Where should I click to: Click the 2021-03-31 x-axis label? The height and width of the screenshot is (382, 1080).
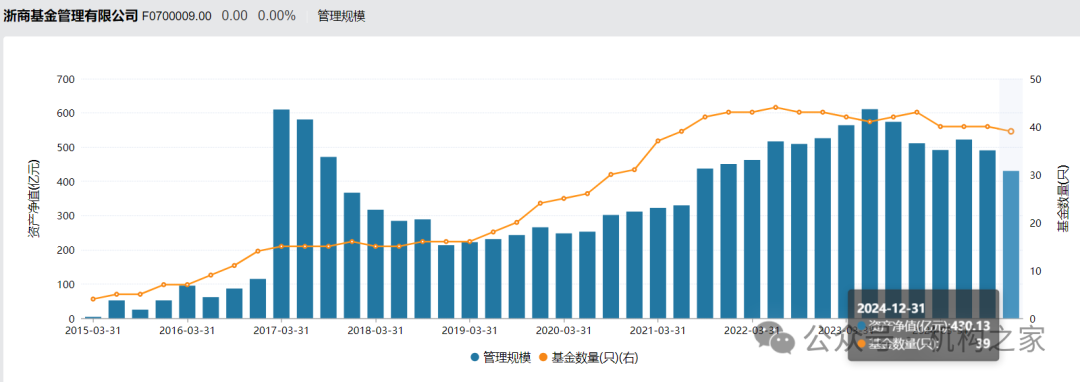click(658, 330)
